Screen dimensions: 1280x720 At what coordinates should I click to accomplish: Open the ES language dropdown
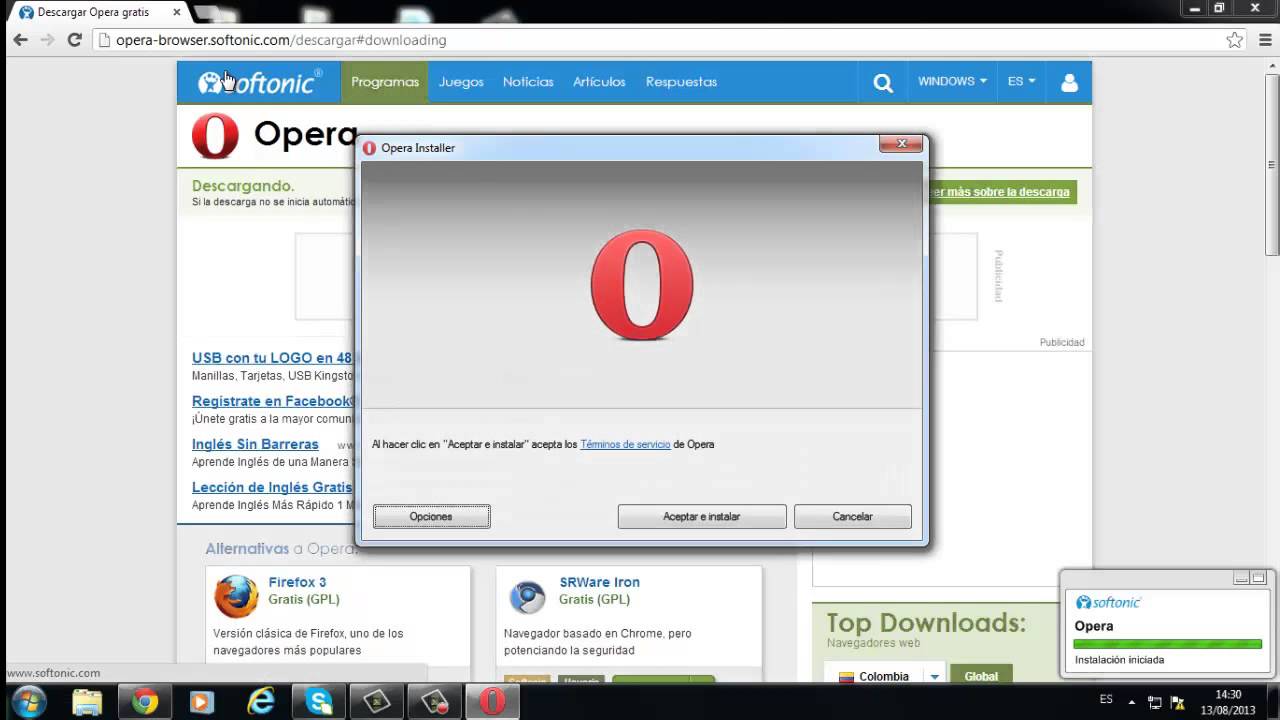point(1020,82)
